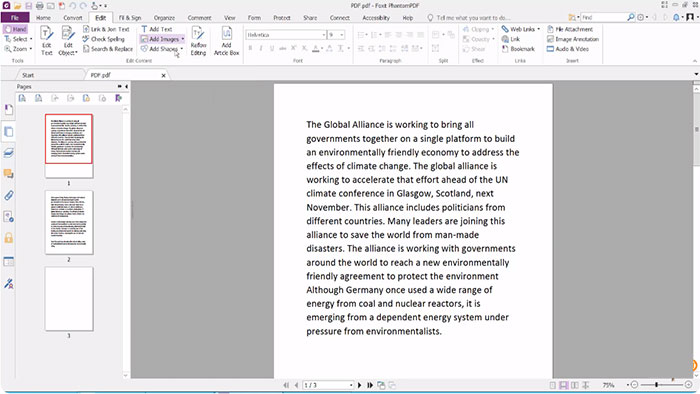Toggle underline formatting
Viewport: 700px width, 394px height.
[272, 48]
